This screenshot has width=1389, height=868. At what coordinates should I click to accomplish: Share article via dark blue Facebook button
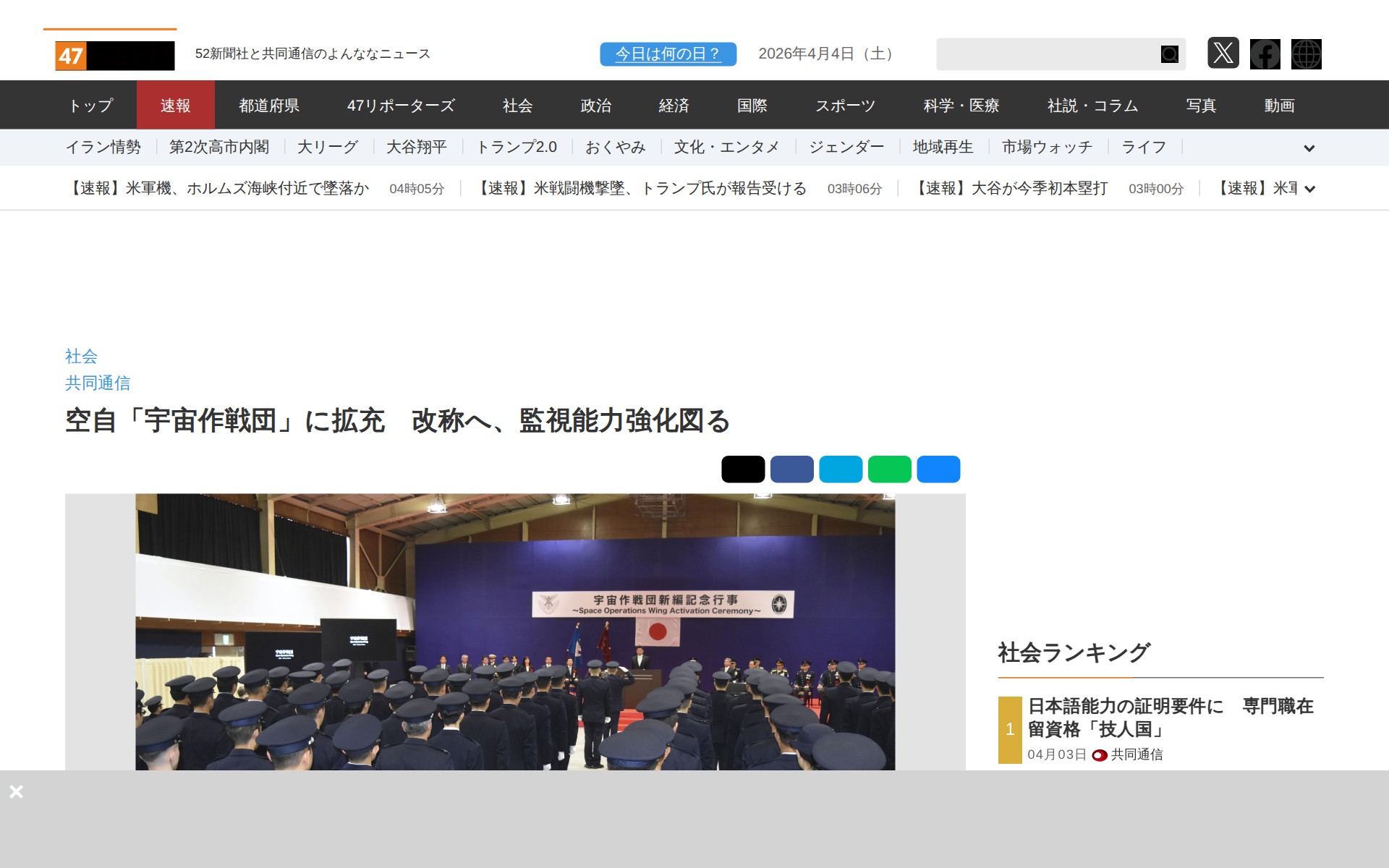click(791, 469)
